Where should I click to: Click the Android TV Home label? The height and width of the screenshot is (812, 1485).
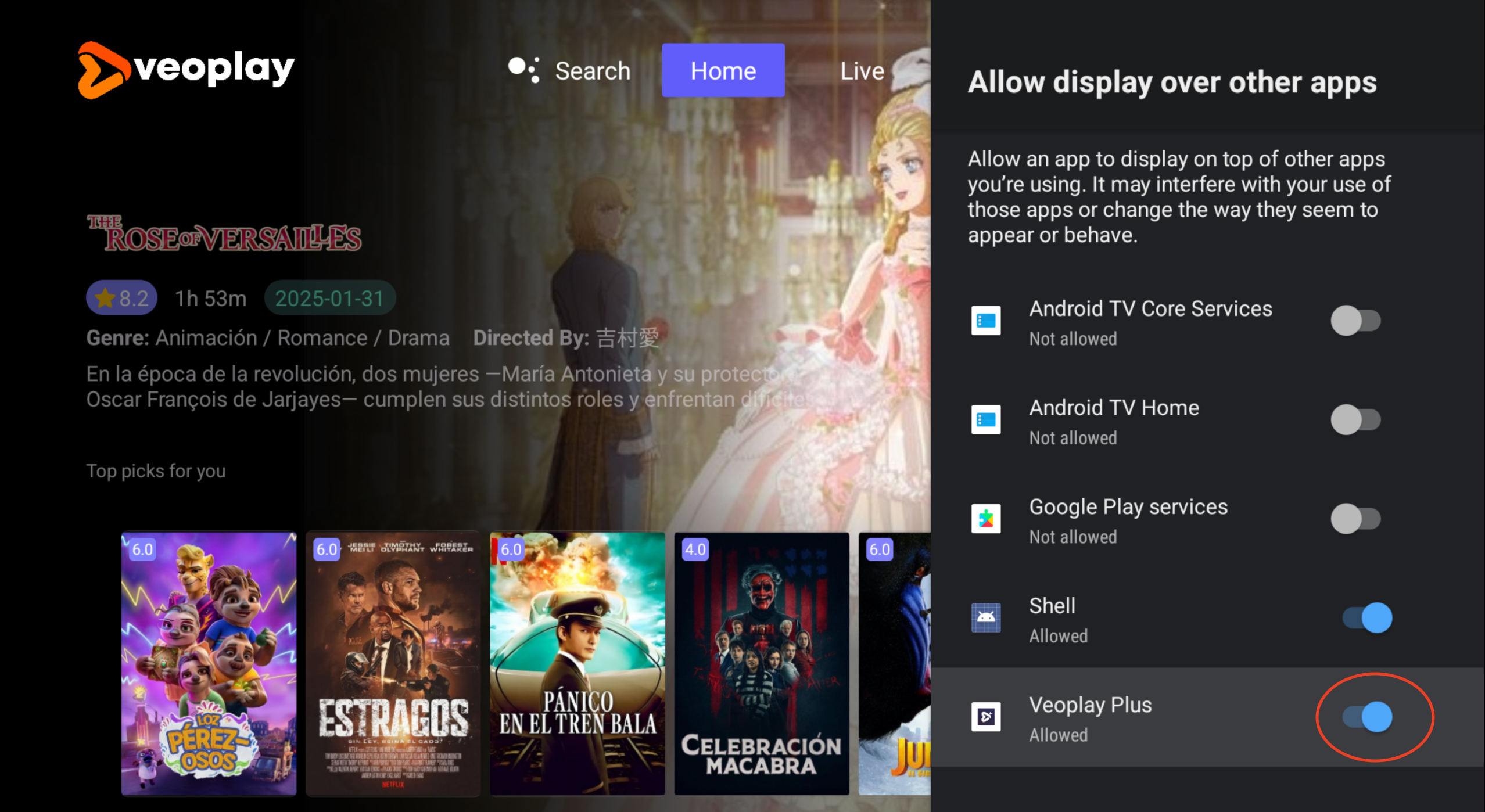coord(1114,408)
